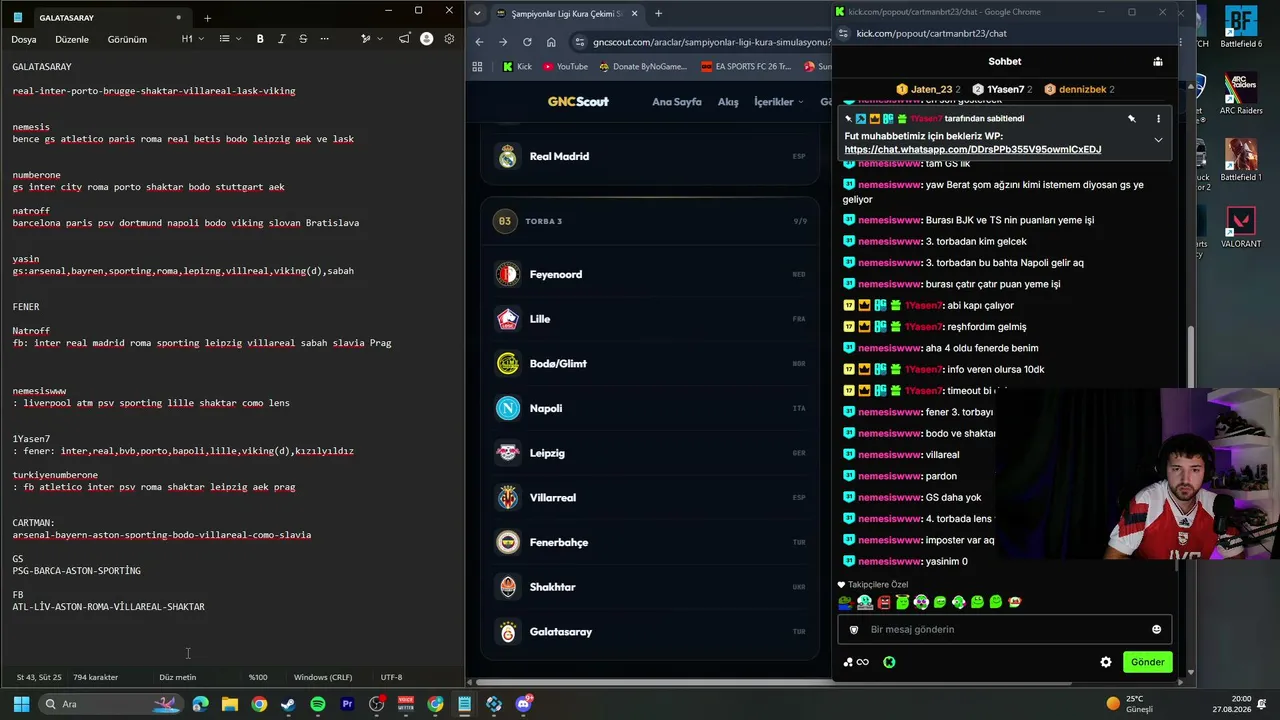Focus the gncscout.com address bar
Image resolution: width=1280 pixels, height=720 pixels.
(710, 42)
